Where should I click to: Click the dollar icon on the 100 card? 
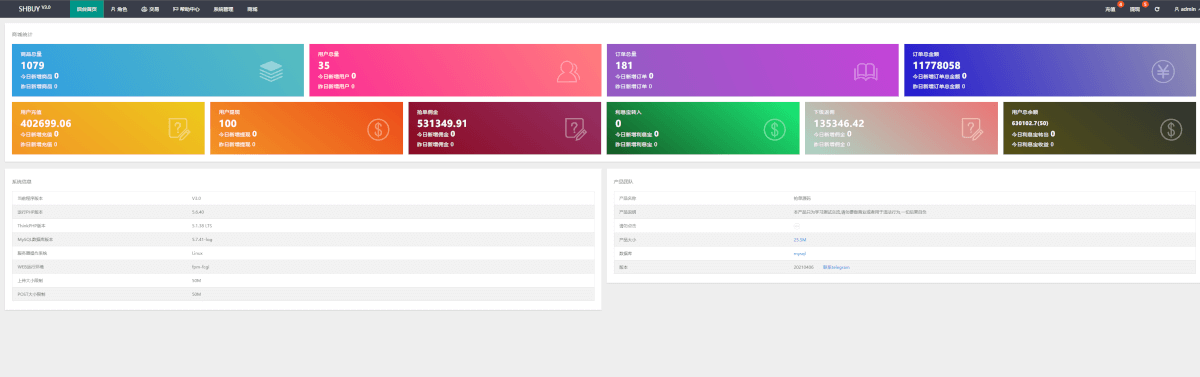tap(377, 129)
